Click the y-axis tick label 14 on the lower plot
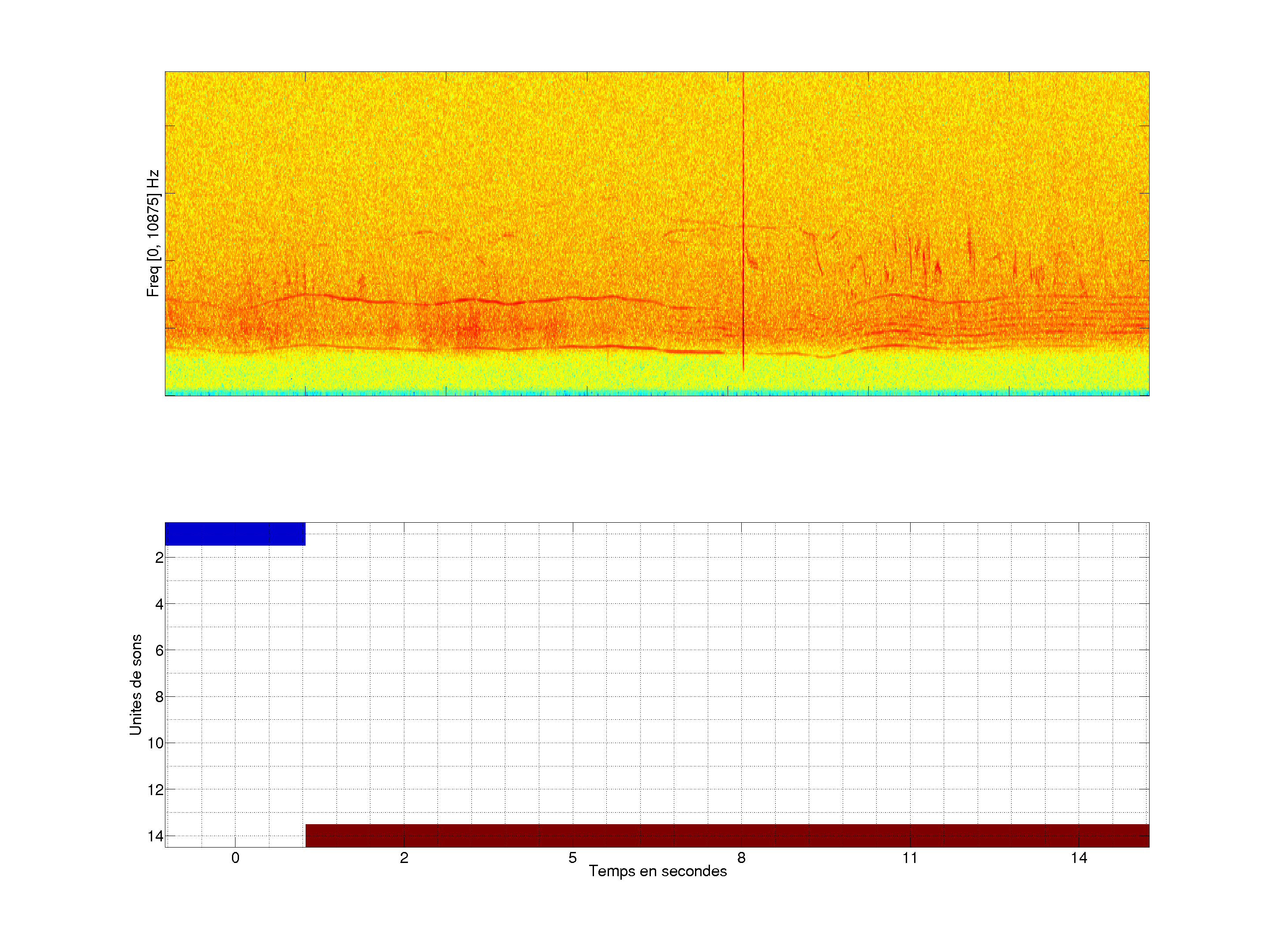 pos(156,837)
